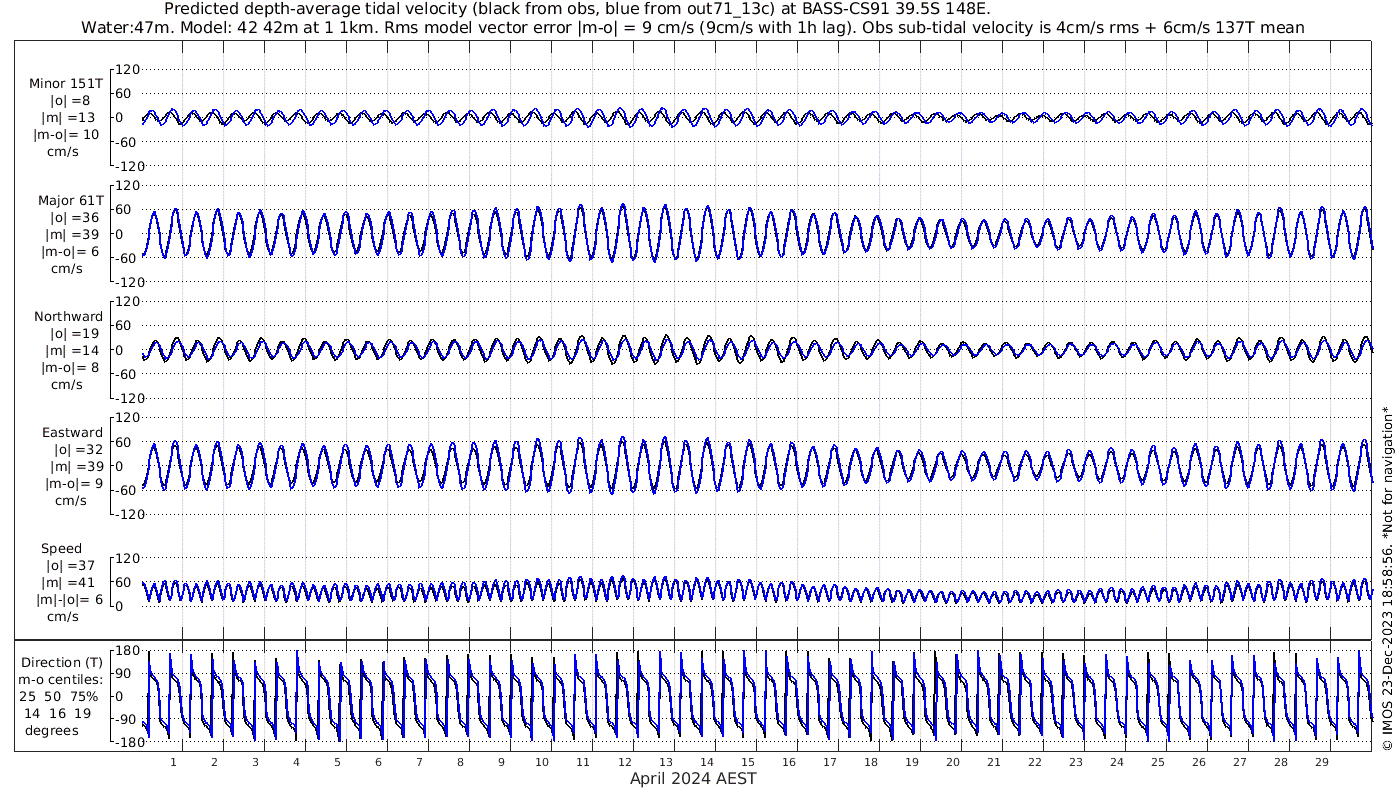
Task: Select the "Minor 151T" panel label
Action: [x=66, y=83]
